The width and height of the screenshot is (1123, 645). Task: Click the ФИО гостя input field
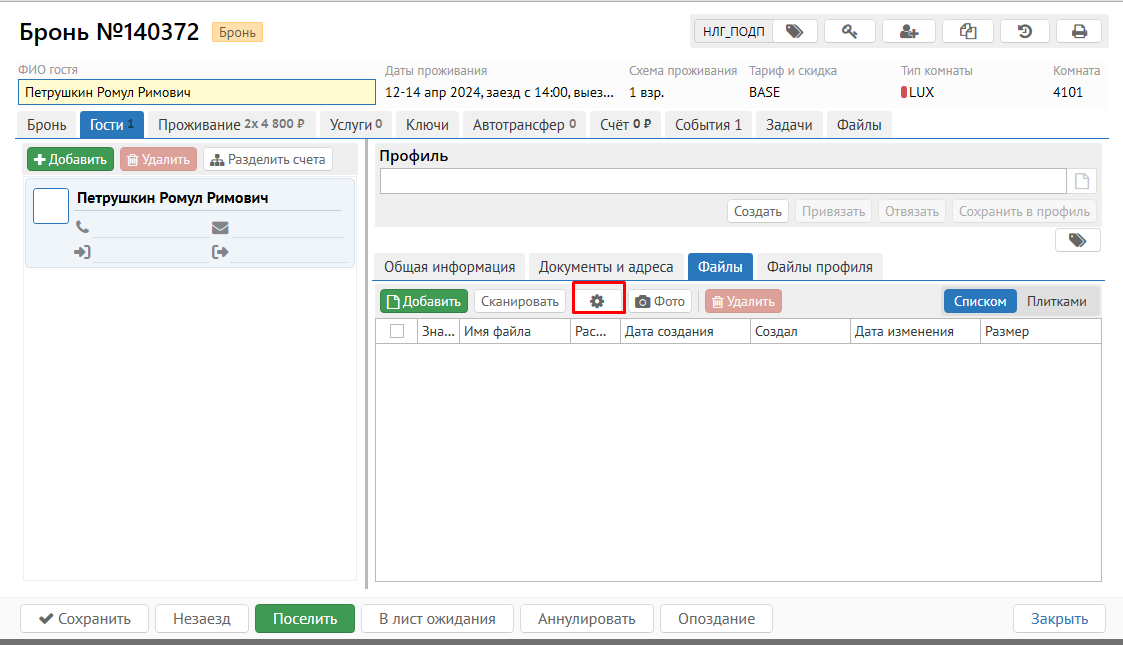click(196, 92)
